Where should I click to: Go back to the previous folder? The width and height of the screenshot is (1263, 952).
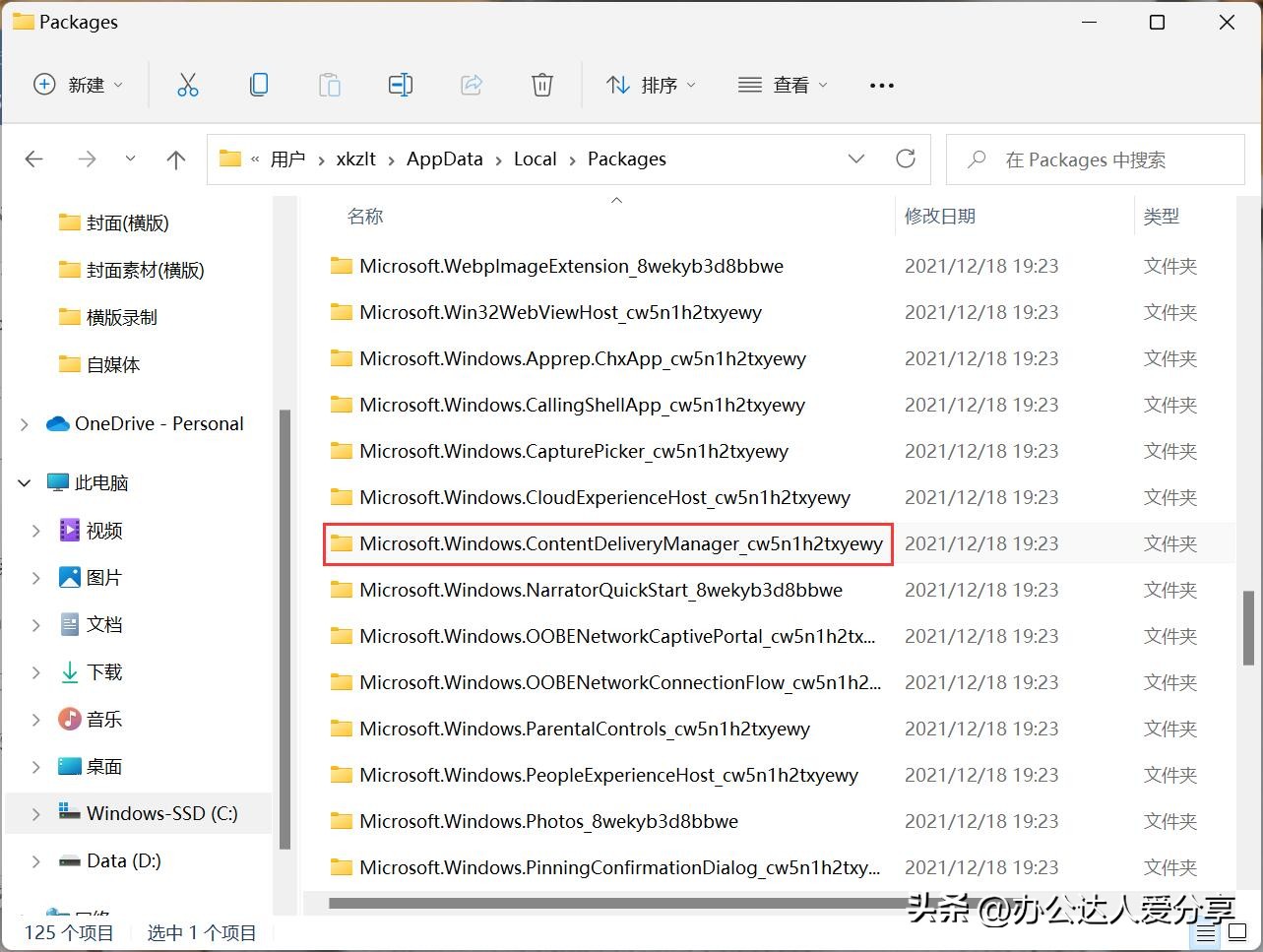[x=33, y=159]
